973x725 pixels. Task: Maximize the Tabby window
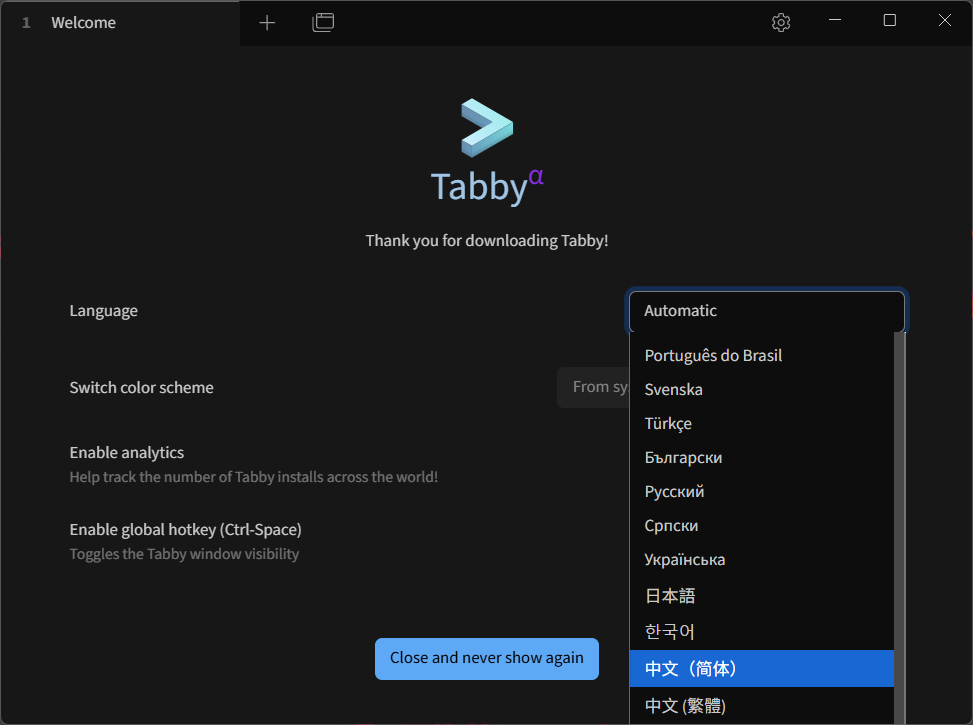[890, 20]
